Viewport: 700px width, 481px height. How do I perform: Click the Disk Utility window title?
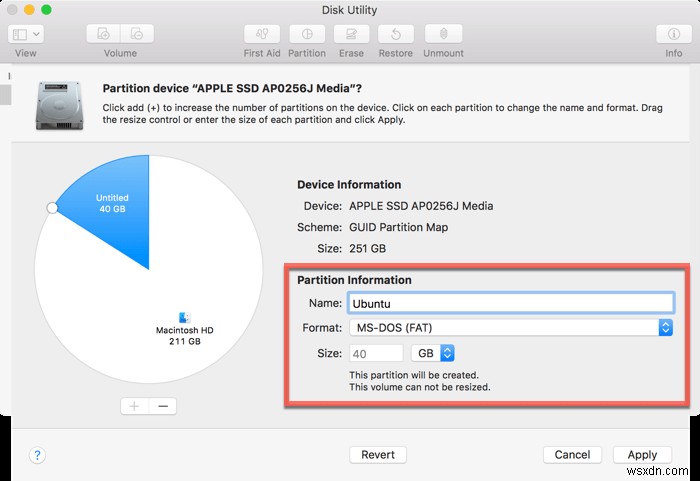click(x=350, y=10)
